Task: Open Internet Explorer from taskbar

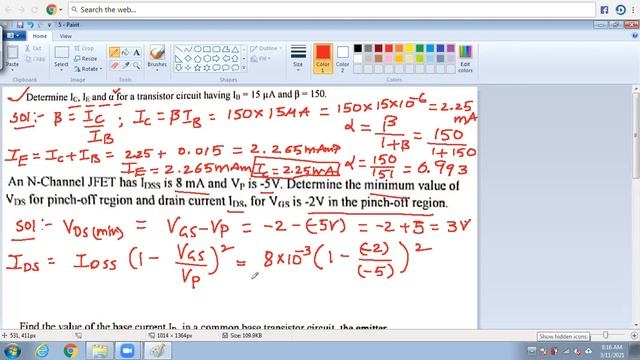Action: (x=42, y=351)
